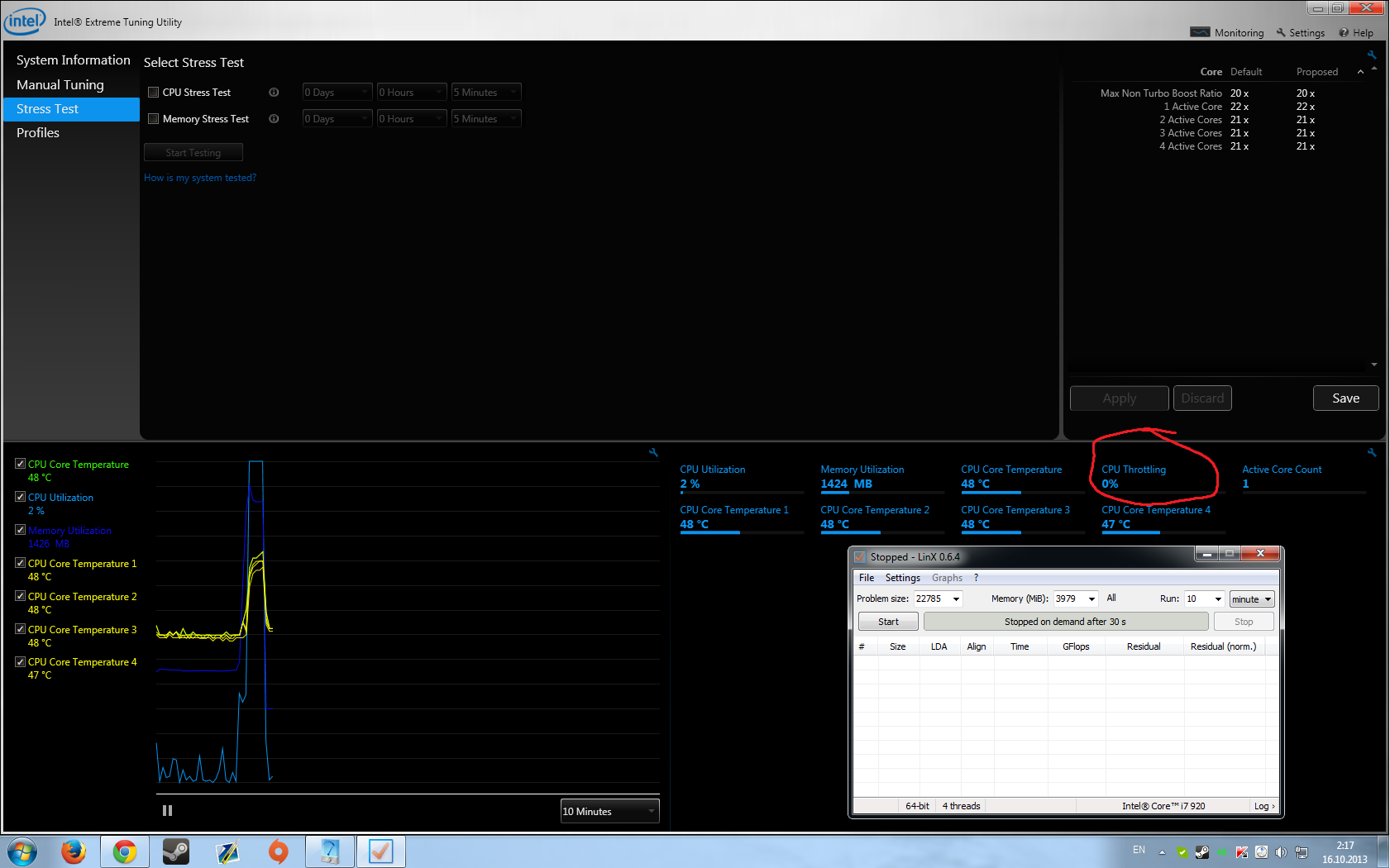The width and height of the screenshot is (1390, 868).
Task: Open the CPU Stress Test Minutes dropdown
Action: tap(486, 92)
